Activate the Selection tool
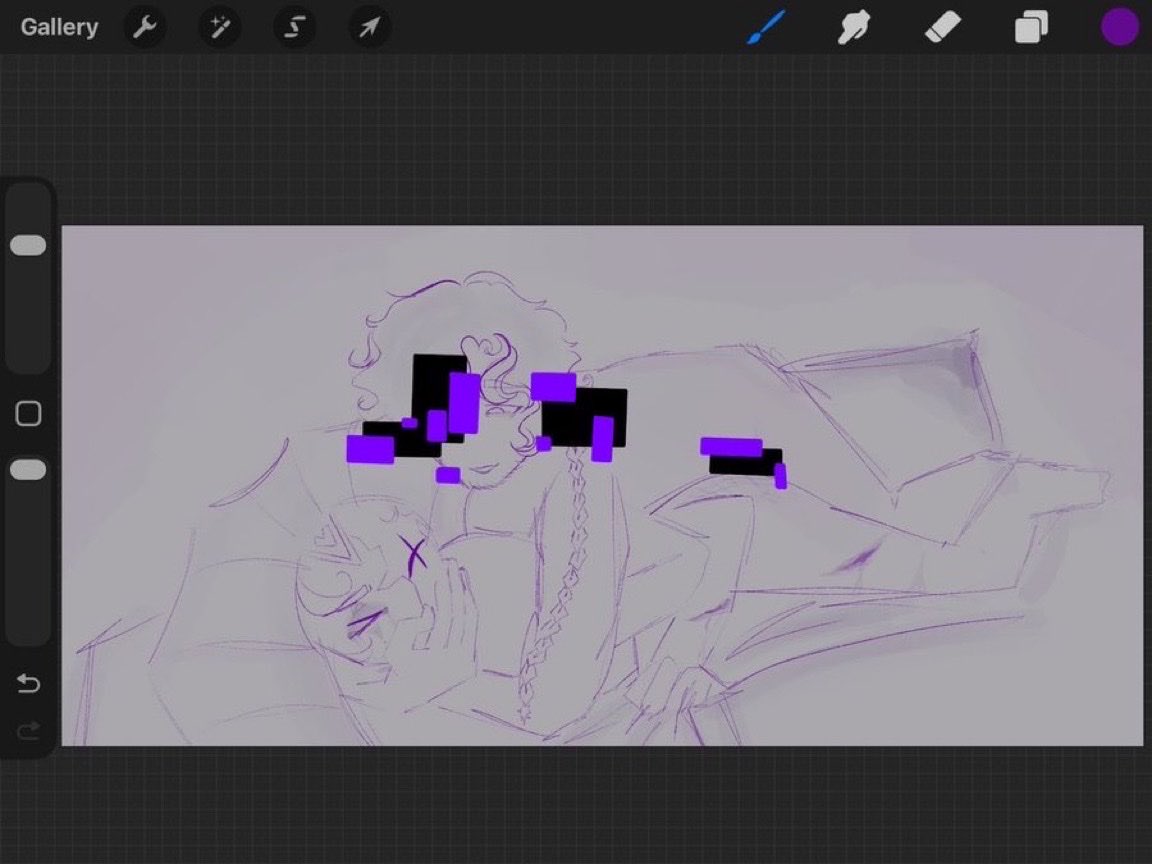 [x=294, y=27]
